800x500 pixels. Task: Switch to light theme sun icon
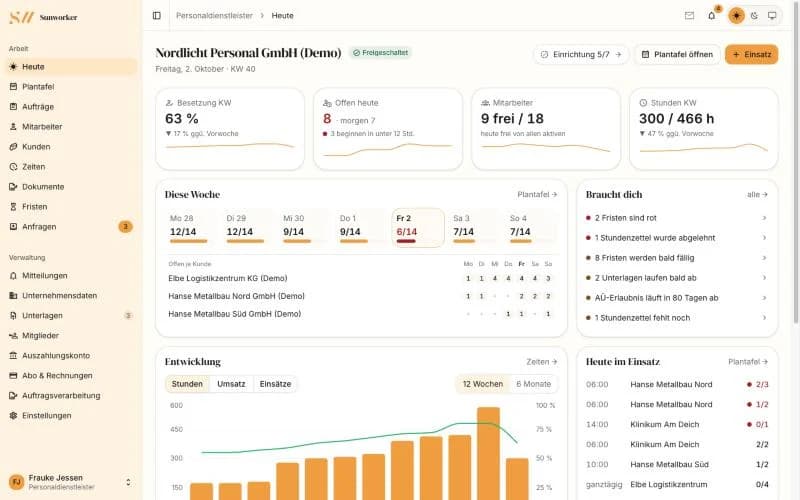(x=736, y=16)
